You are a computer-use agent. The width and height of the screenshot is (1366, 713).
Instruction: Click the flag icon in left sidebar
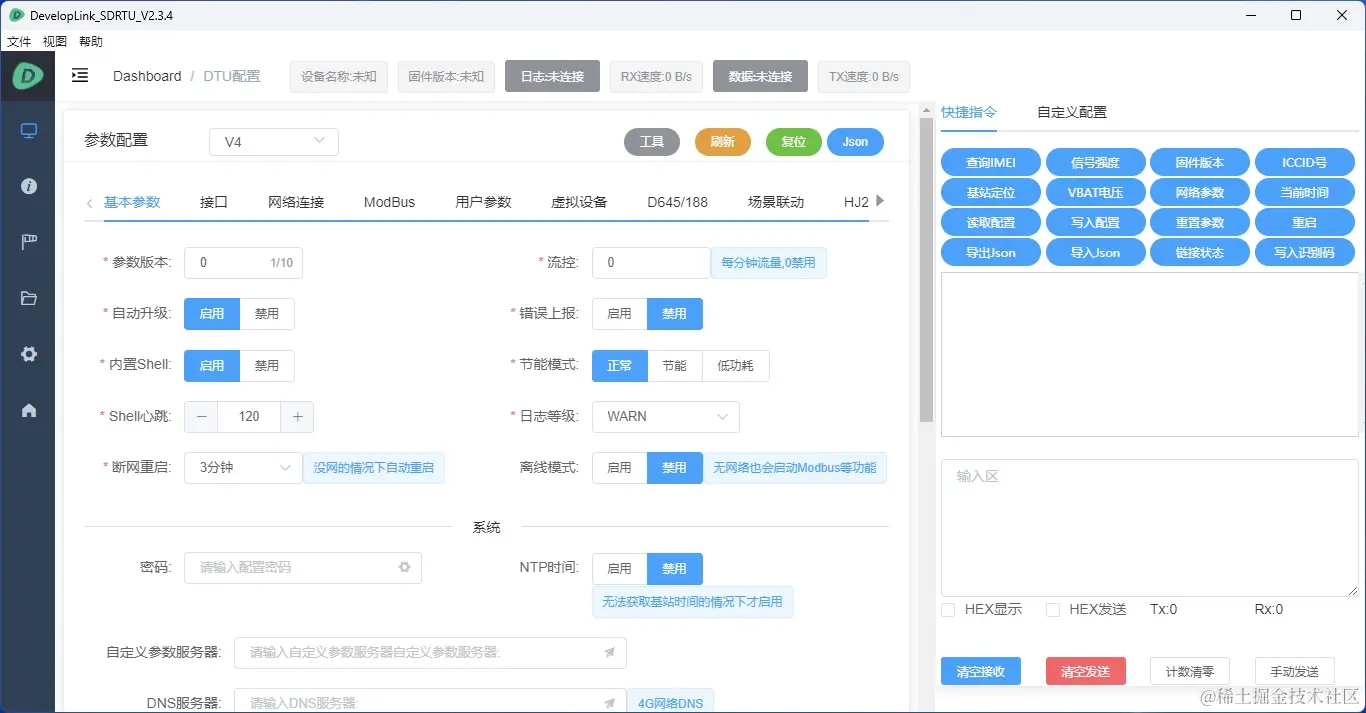point(27,241)
